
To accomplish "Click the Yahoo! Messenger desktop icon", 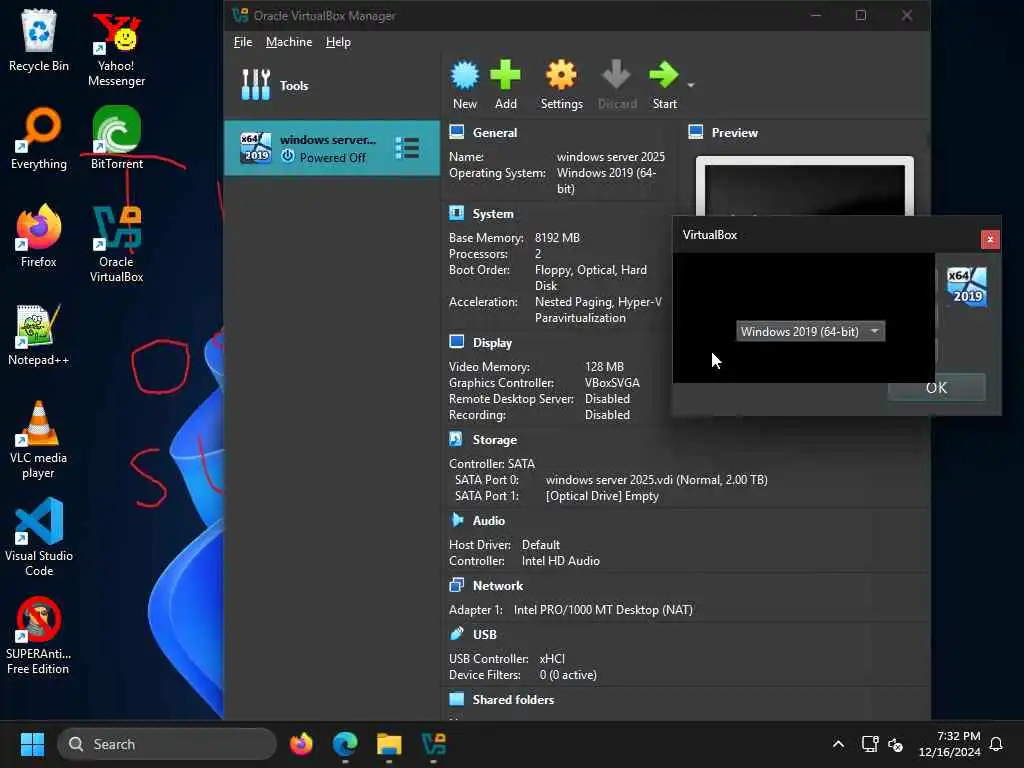I will point(116,50).
